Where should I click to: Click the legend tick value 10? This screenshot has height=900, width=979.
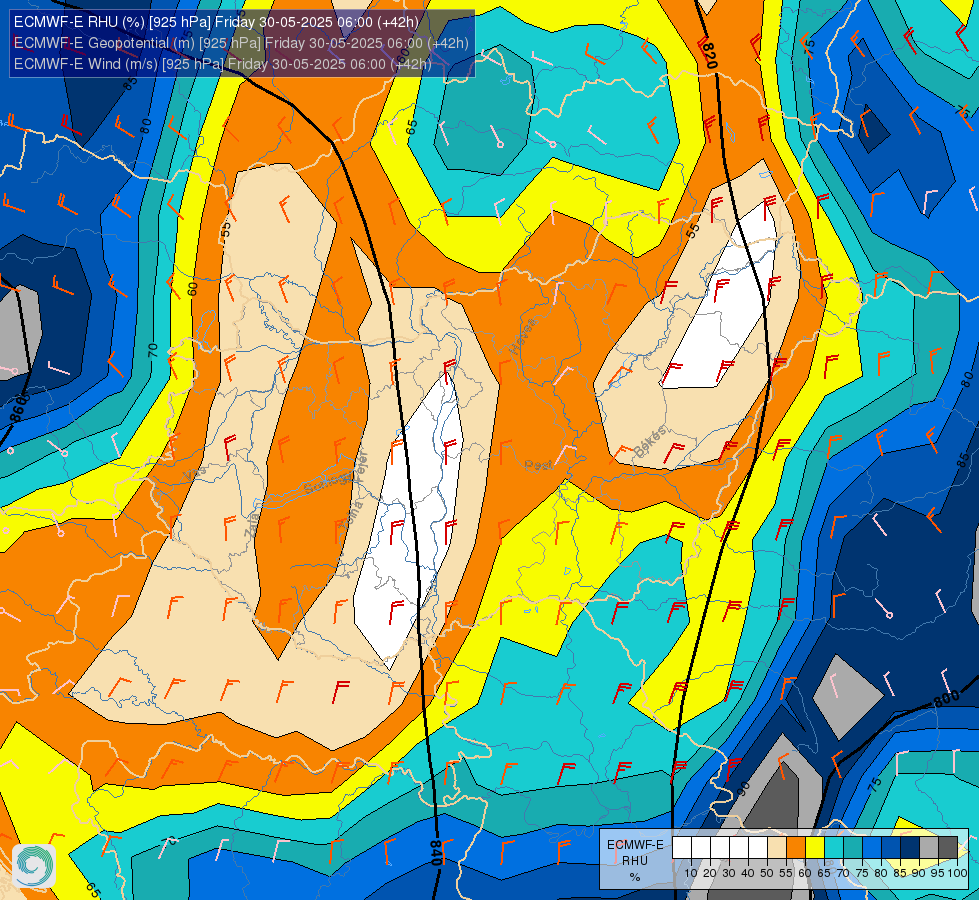(691, 873)
